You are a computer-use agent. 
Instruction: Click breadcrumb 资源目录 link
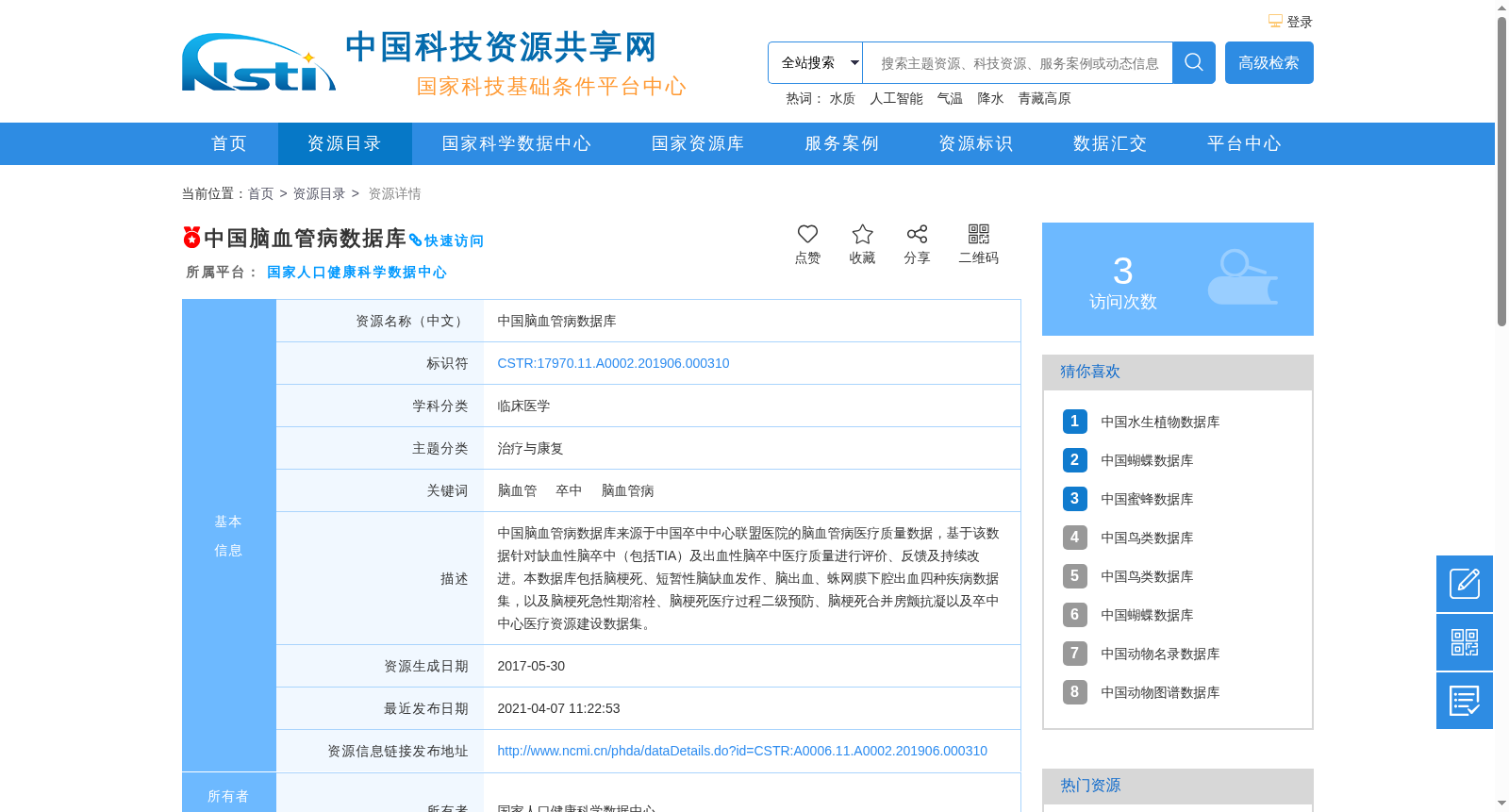(x=319, y=193)
